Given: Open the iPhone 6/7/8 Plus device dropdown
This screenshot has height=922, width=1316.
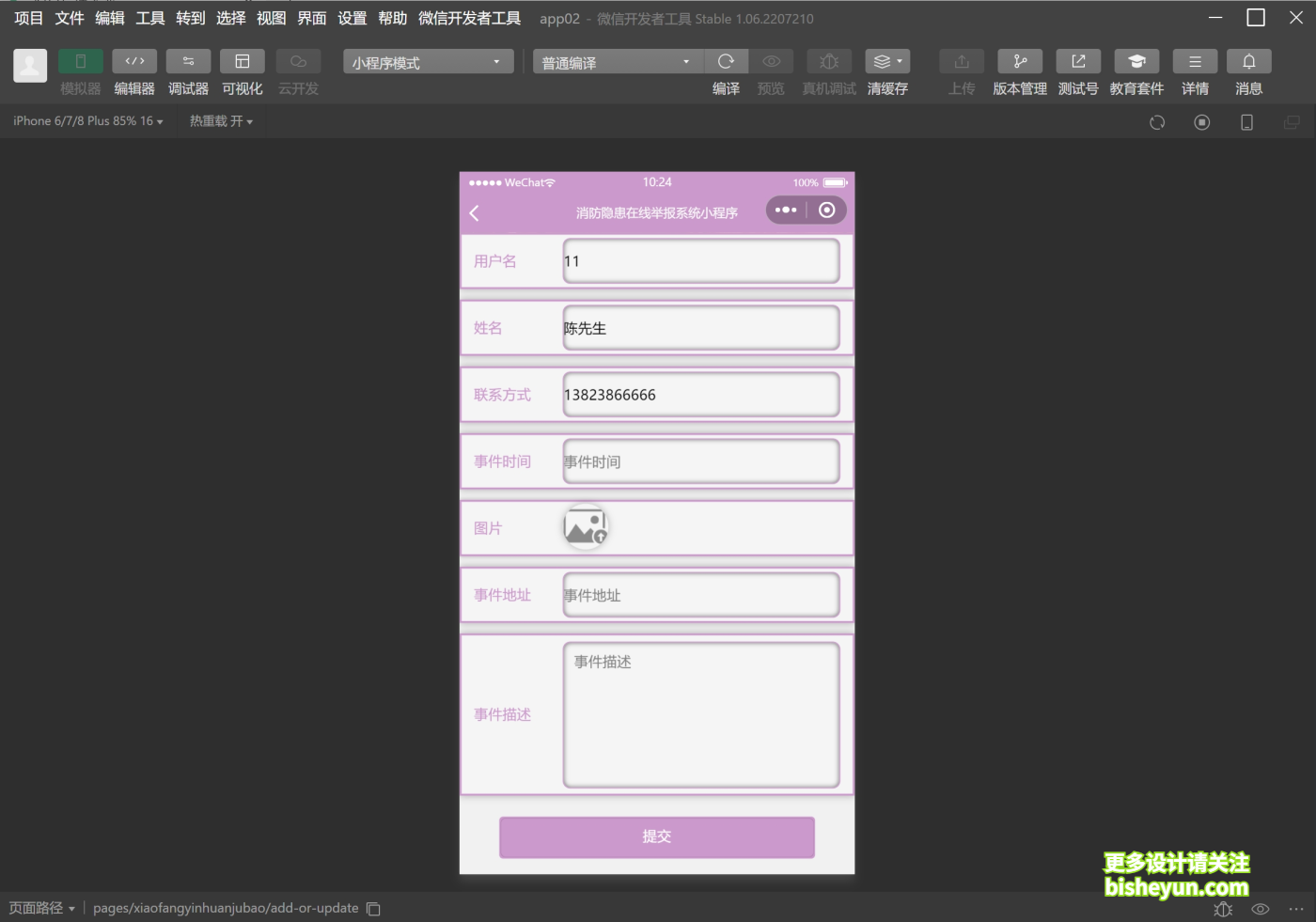Looking at the screenshot, I should (88, 121).
